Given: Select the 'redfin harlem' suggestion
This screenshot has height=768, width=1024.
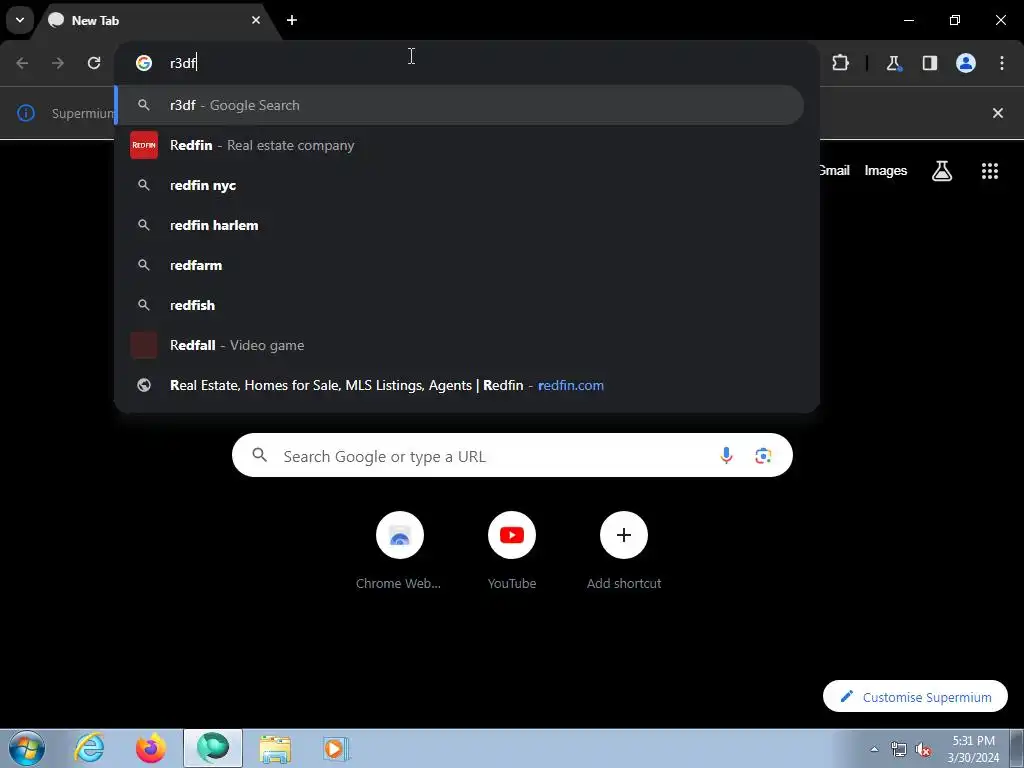Looking at the screenshot, I should coord(460,225).
